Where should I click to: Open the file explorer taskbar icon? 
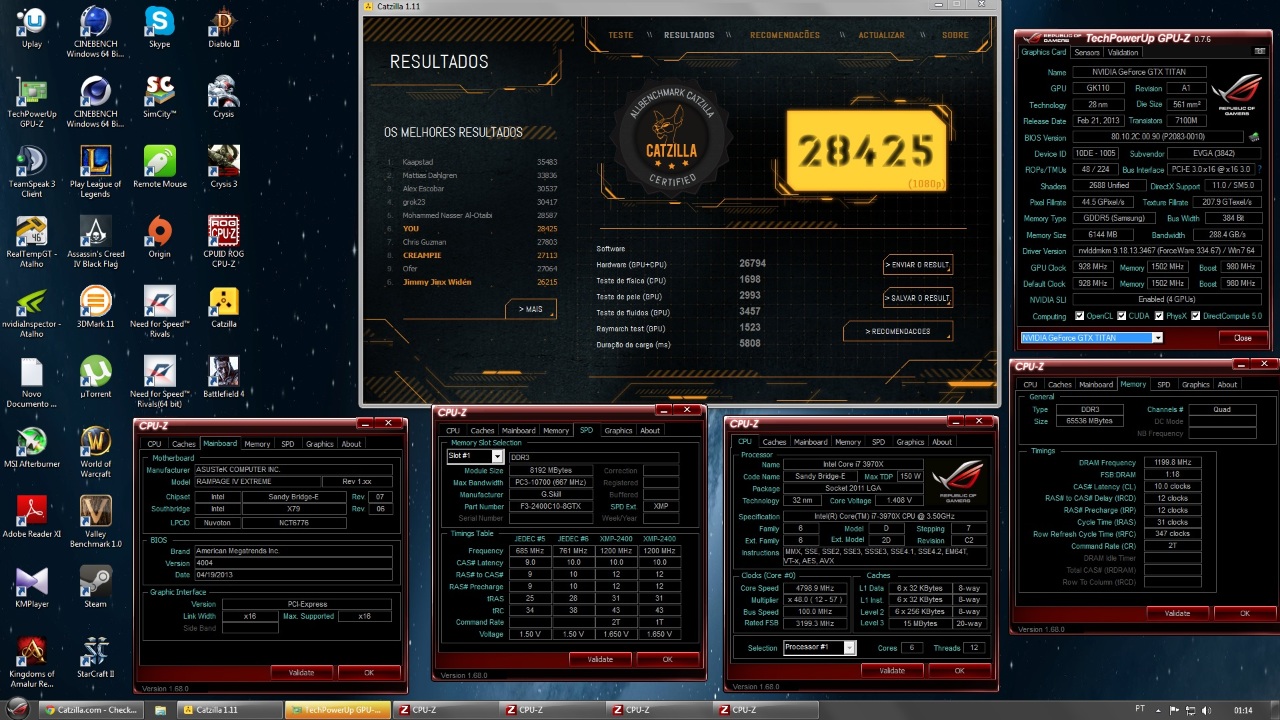click(160, 710)
